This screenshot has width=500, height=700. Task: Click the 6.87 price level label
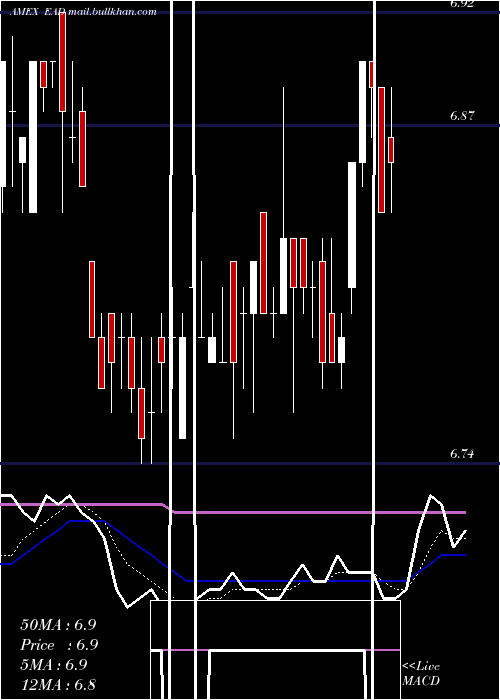coord(462,116)
